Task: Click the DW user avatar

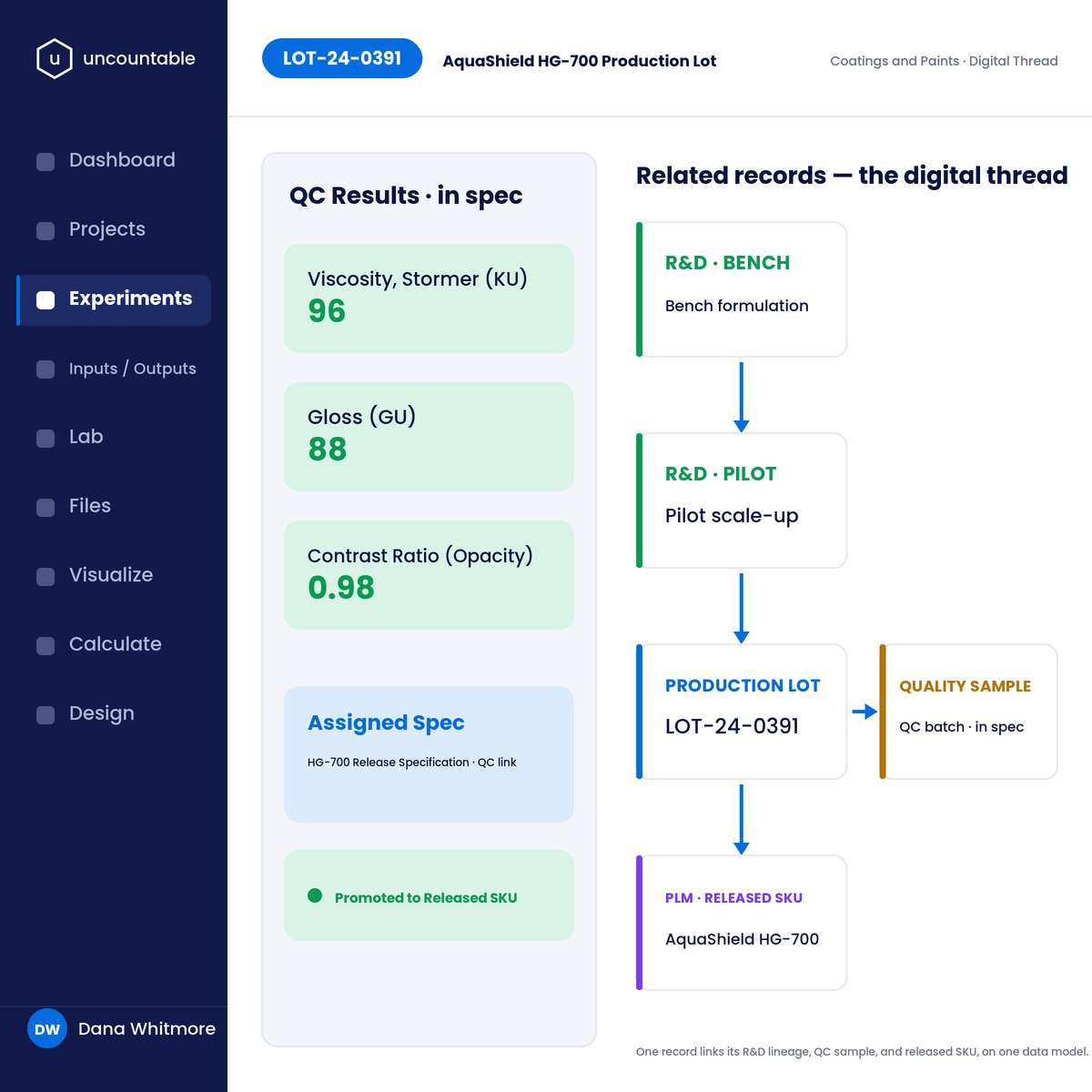Action: point(47,1029)
